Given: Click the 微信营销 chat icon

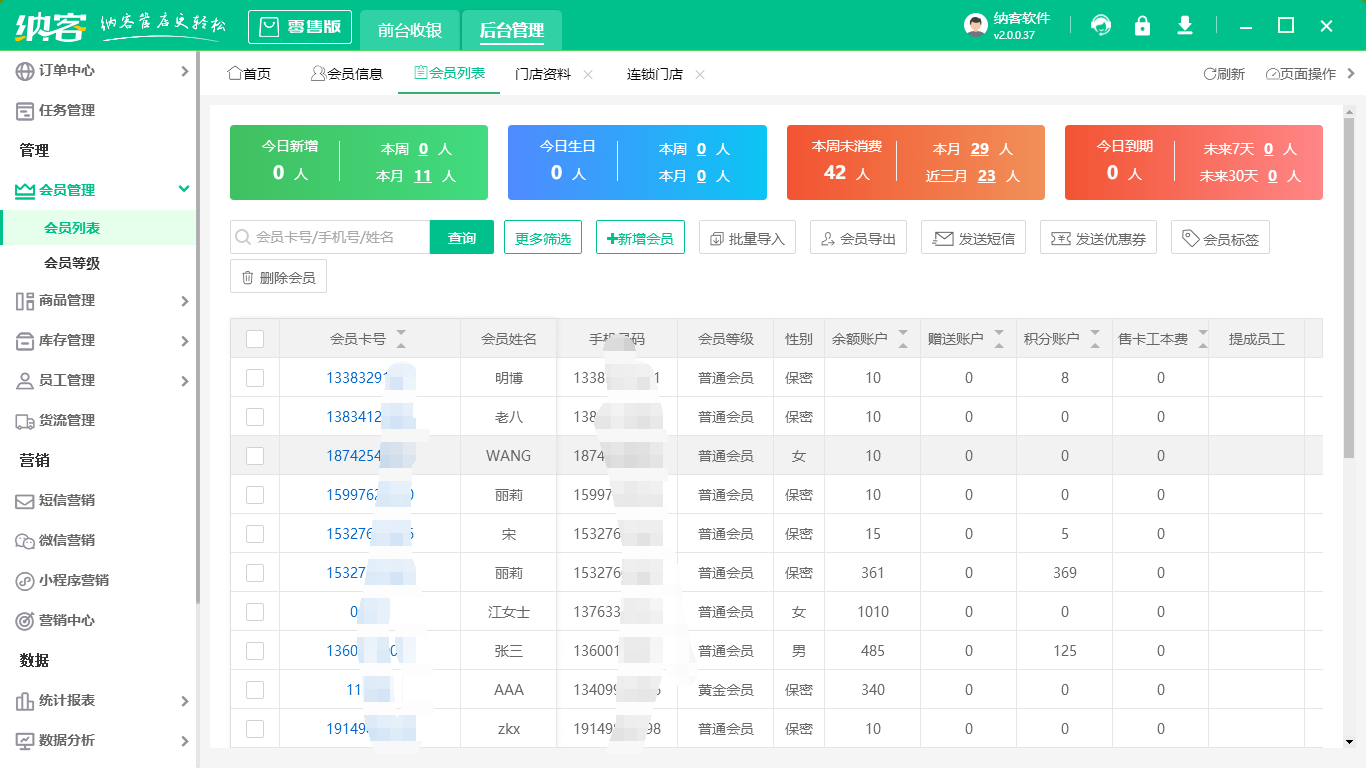Looking at the screenshot, I should 25,540.
